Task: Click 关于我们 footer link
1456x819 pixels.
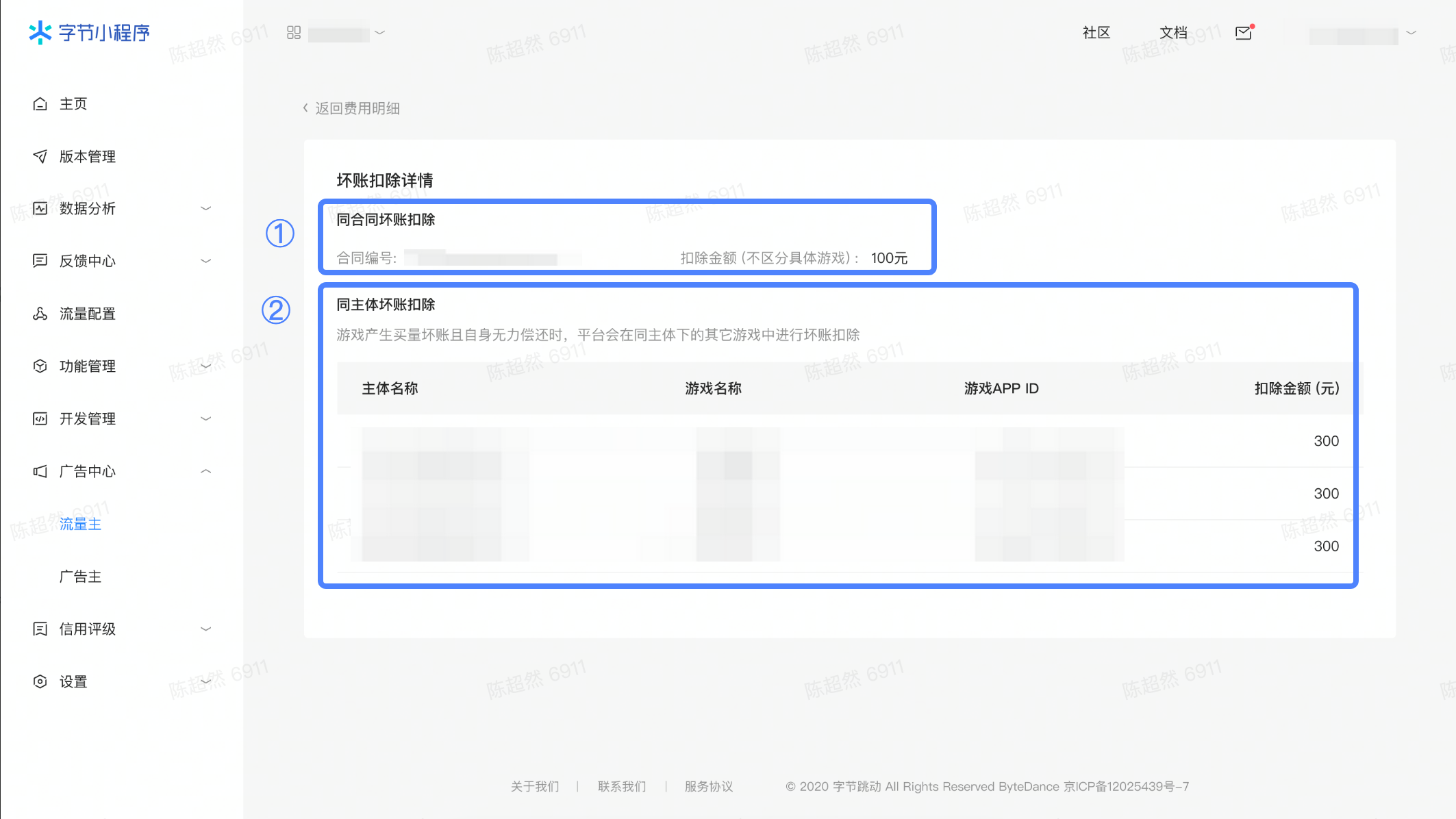Action: 535,786
